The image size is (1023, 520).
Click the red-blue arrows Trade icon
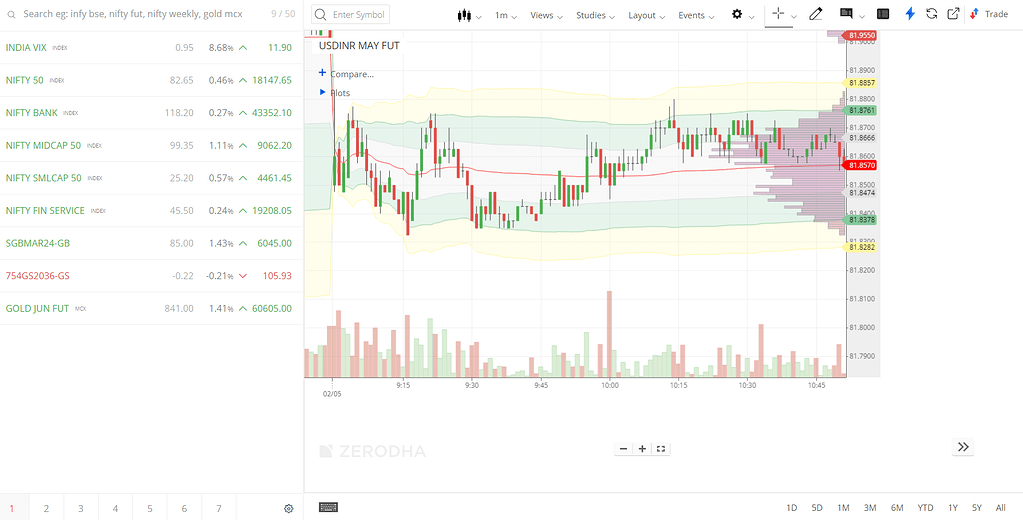point(975,14)
